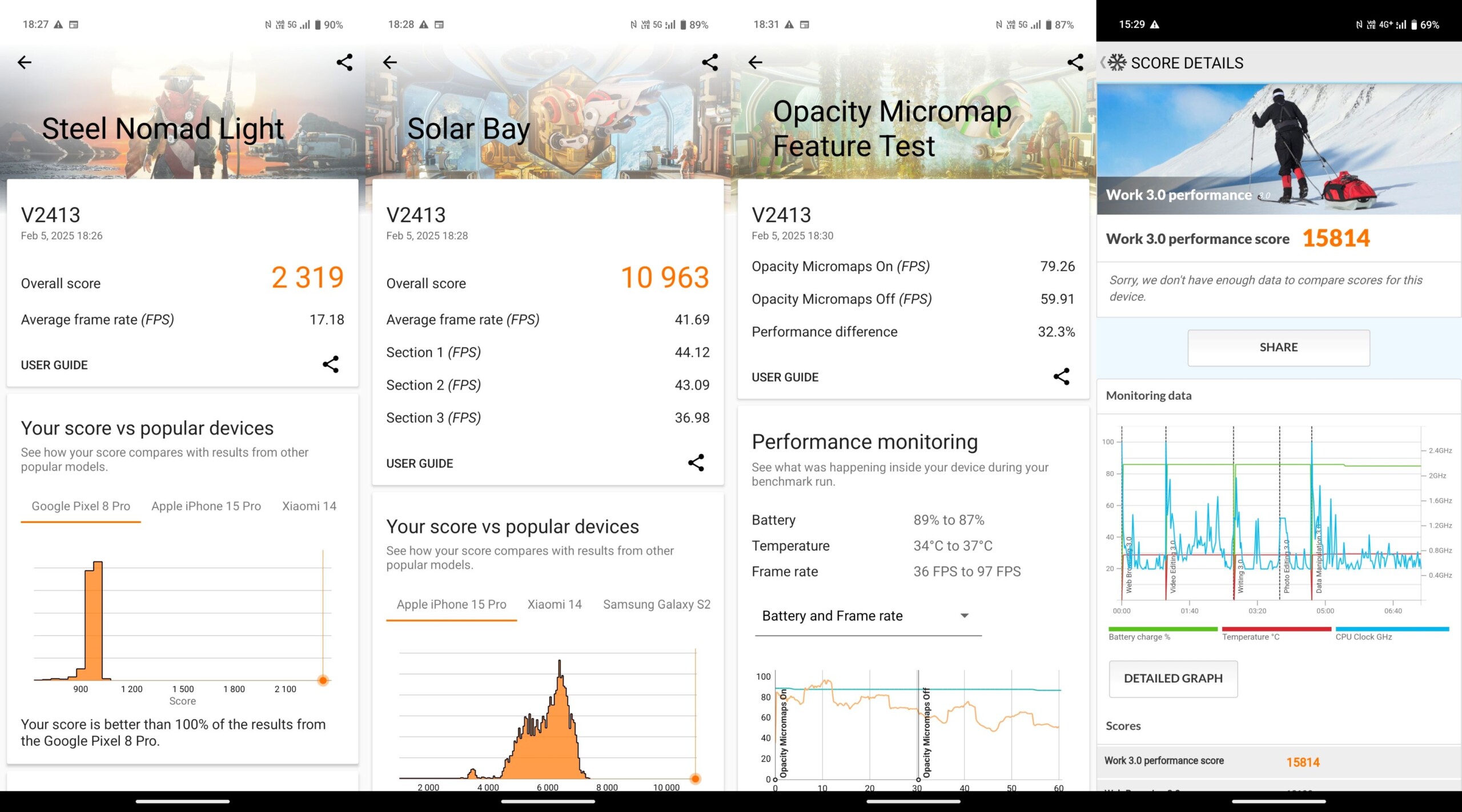Tap SHARE button in PCMark score details
This screenshot has width=1462, height=812.
click(x=1278, y=347)
